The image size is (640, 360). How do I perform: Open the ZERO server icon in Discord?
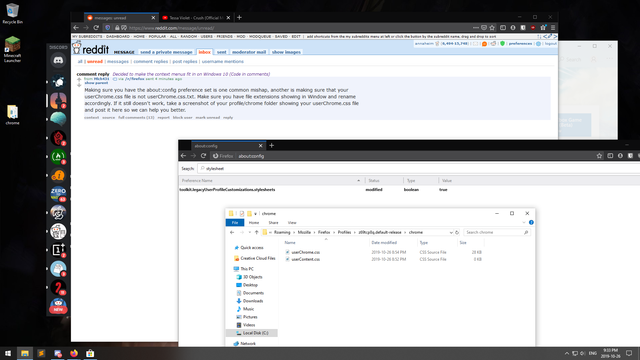[58, 193]
